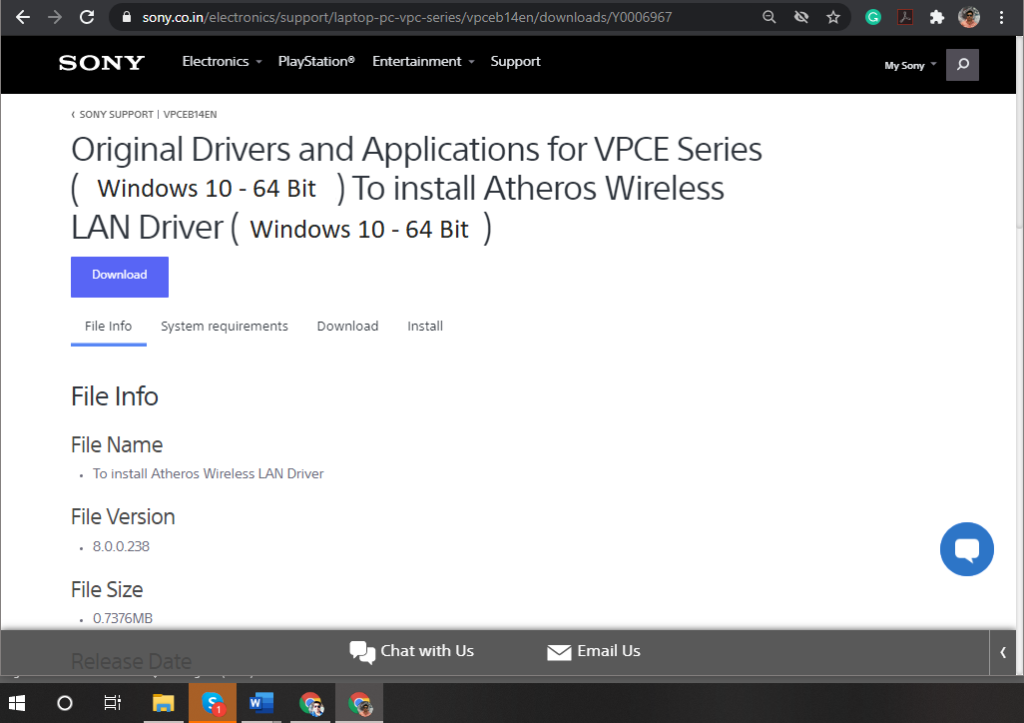The height and width of the screenshot is (723, 1024).
Task: Open the Chrome profile avatar
Action: [967, 17]
